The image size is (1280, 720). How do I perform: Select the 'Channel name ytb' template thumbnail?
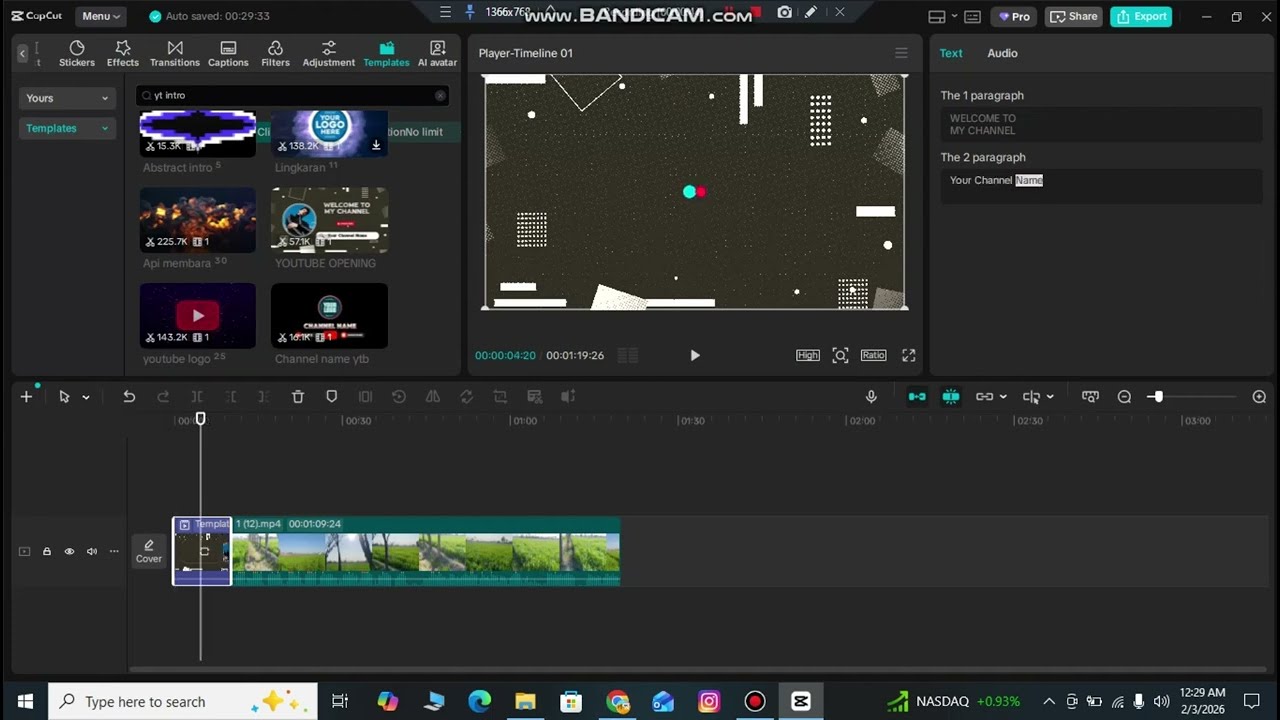pyautogui.click(x=329, y=315)
